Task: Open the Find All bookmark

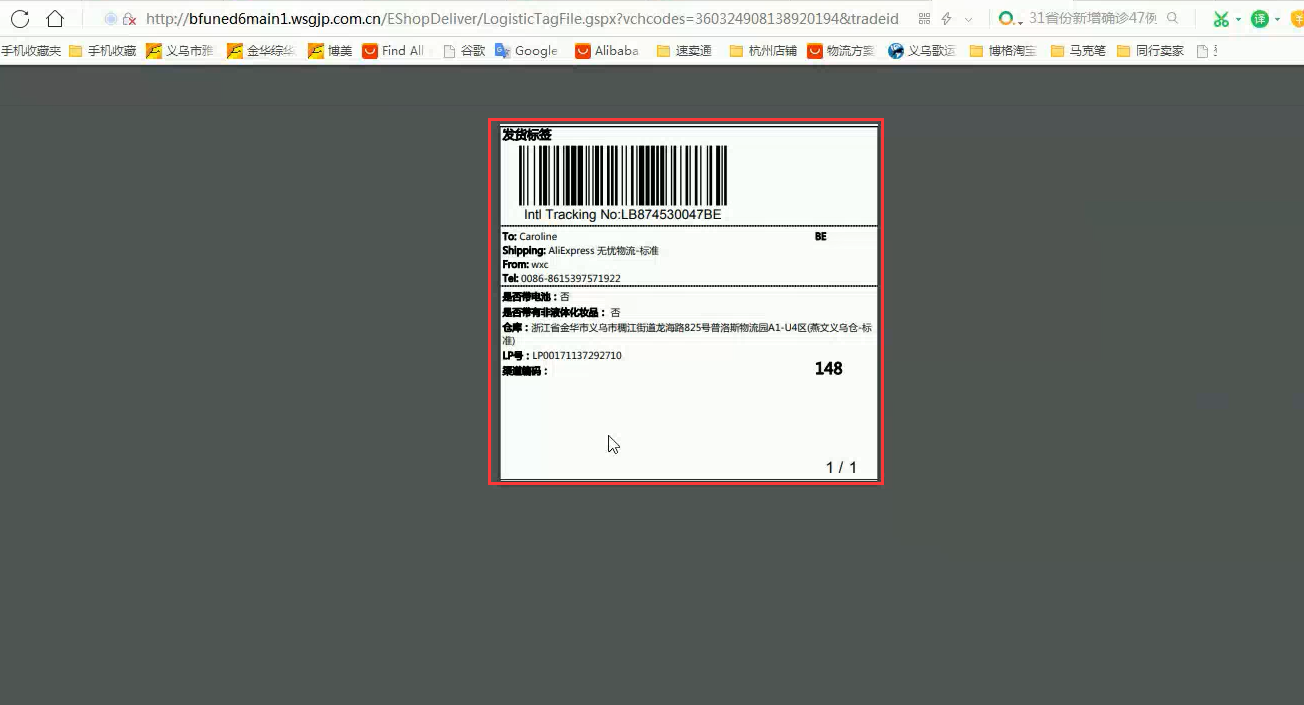Action: coord(393,51)
